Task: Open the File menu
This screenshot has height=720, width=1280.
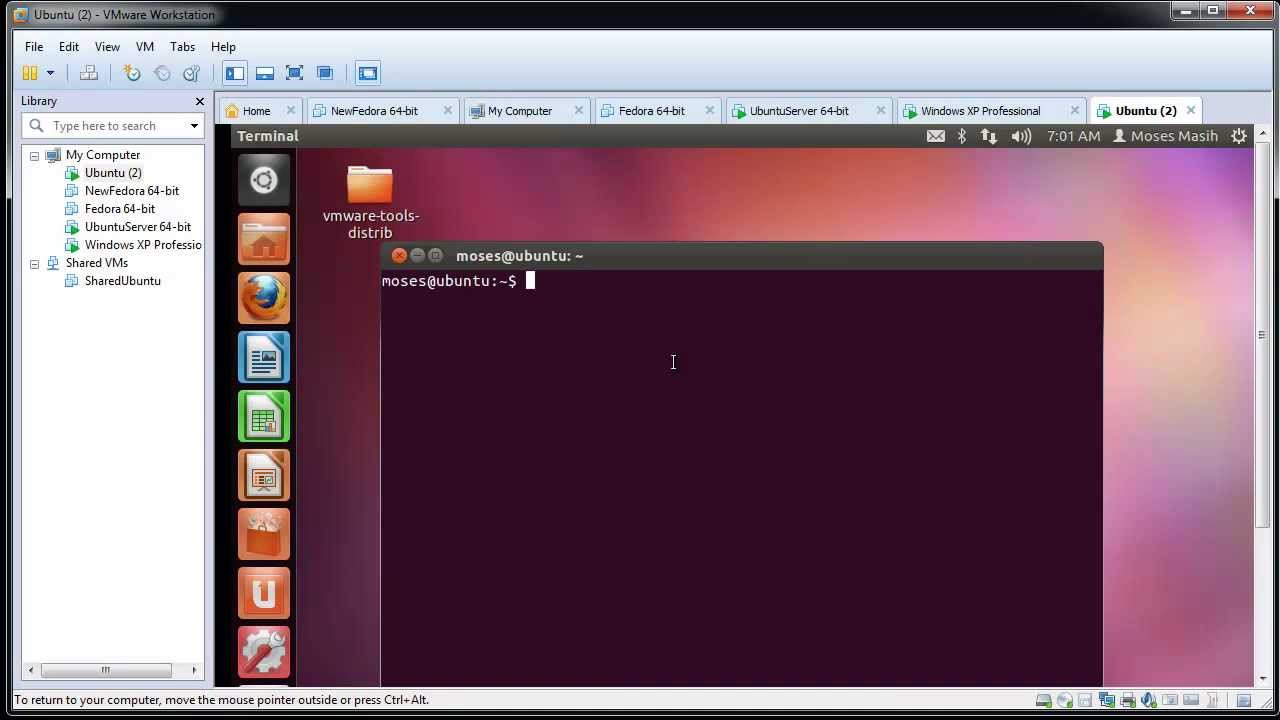Action: [x=34, y=47]
